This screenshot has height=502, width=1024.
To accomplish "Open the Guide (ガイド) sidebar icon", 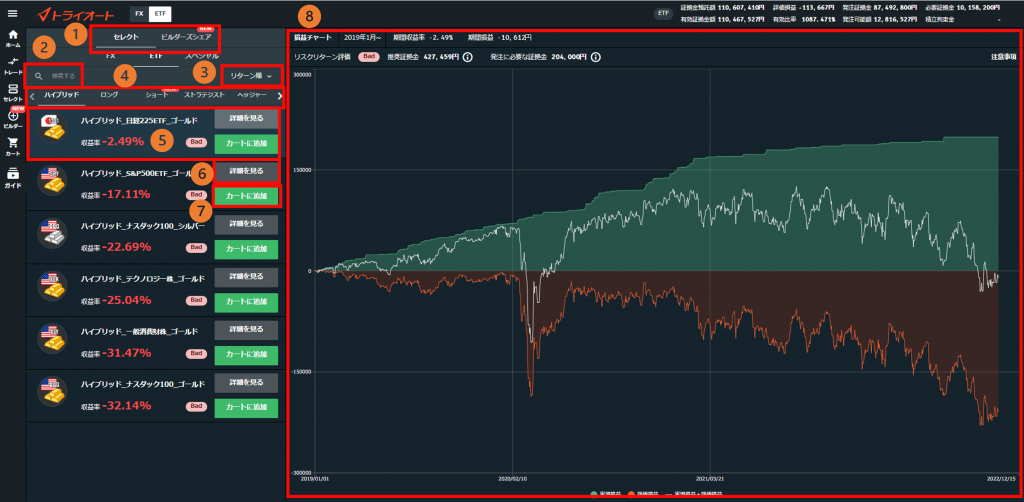I will tap(13, 178).
